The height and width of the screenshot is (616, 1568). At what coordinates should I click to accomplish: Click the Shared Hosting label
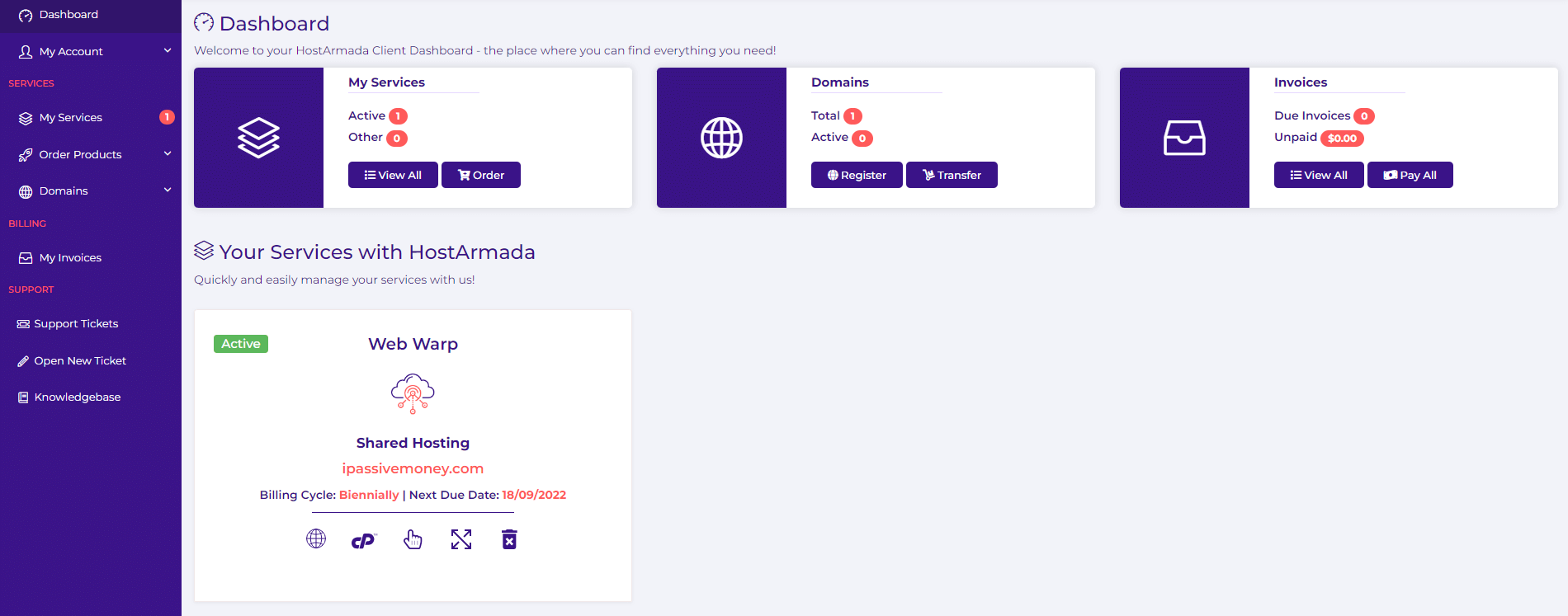coord(413,443)
